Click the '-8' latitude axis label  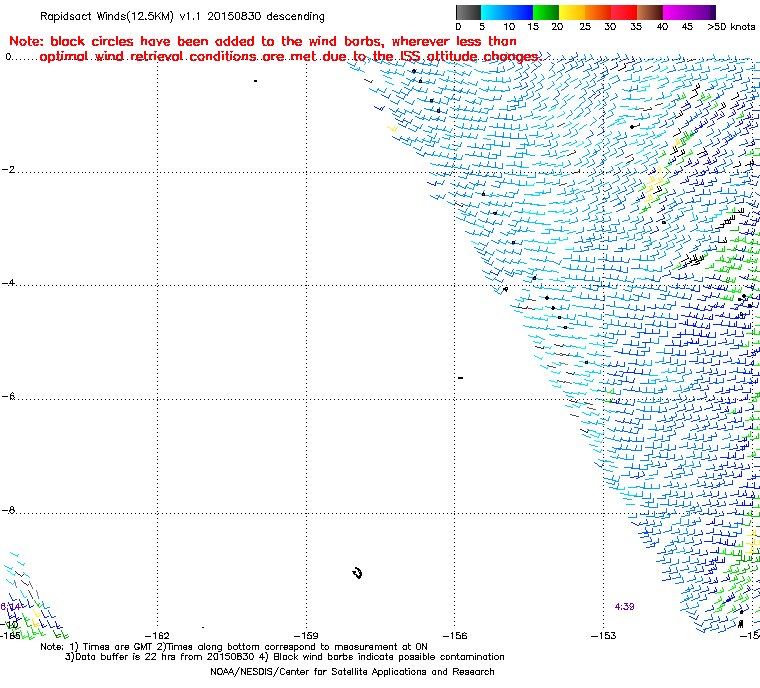[8, 510]
